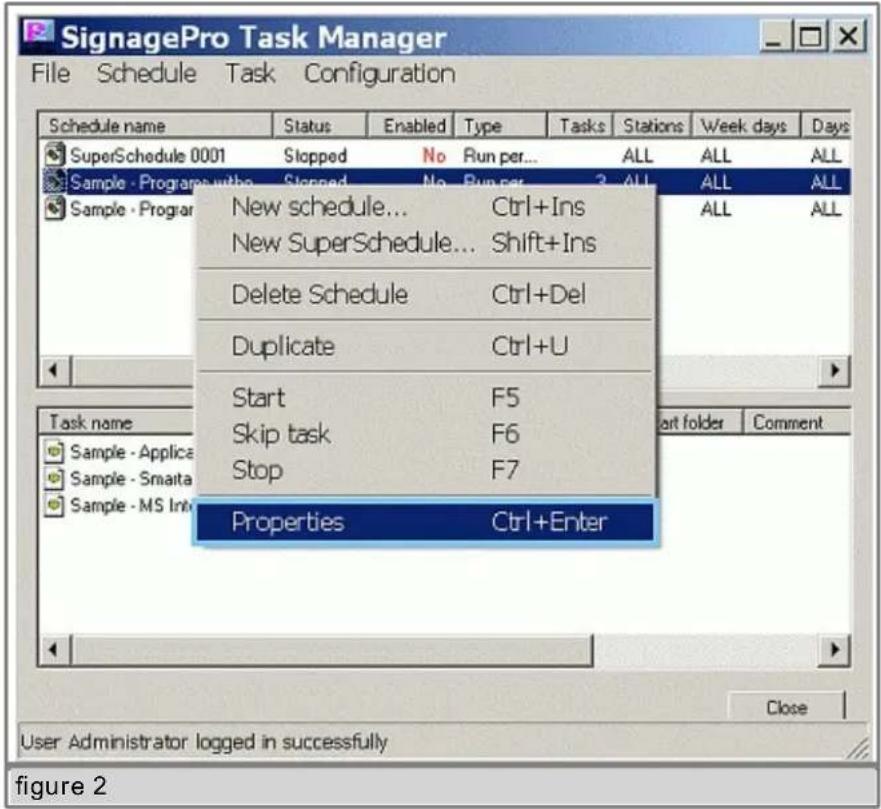Choose New schedule... from context menu
Screen dimensions: 881x809
tap(425, 207)
